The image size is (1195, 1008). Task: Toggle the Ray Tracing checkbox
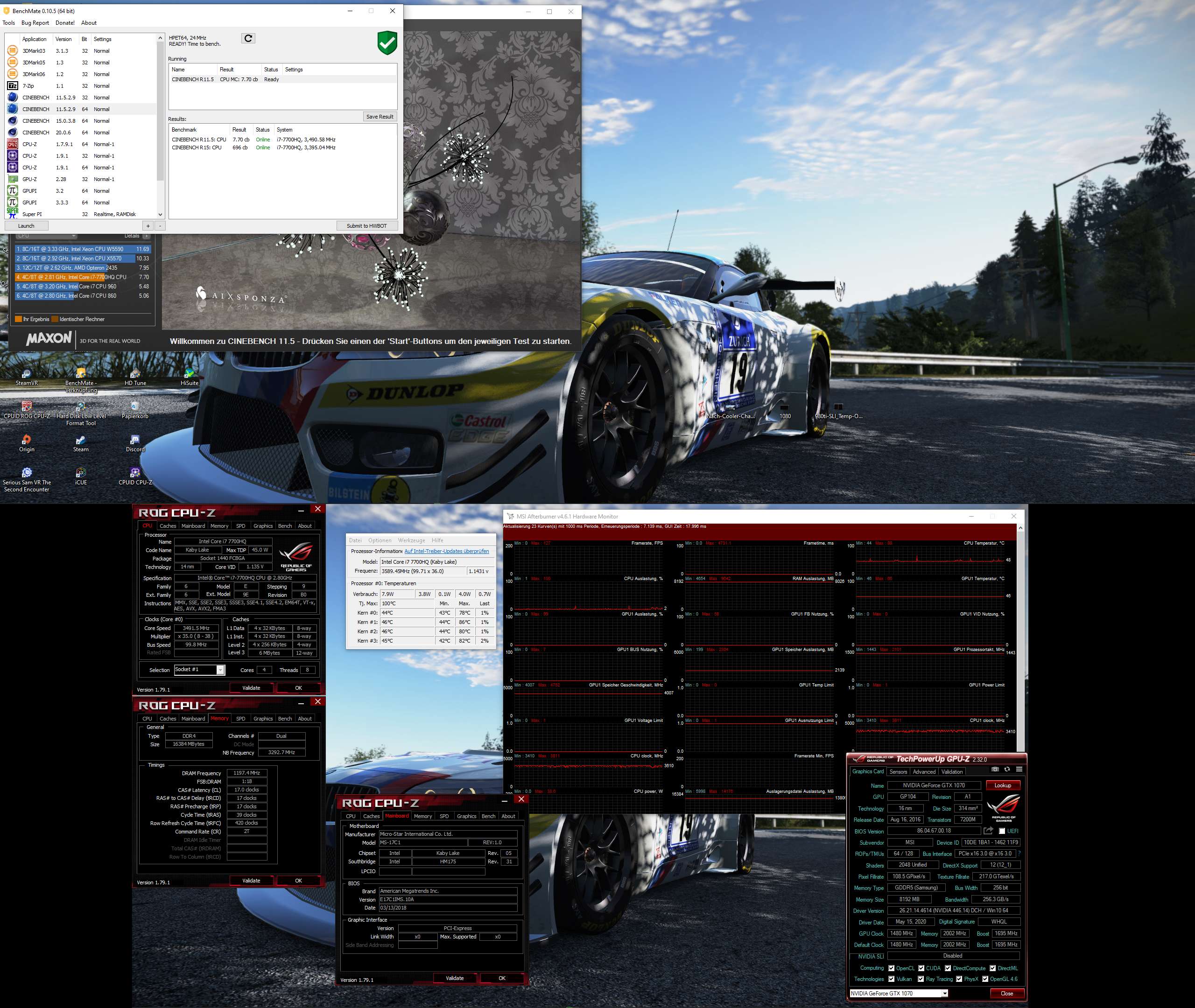coord(921,980)
